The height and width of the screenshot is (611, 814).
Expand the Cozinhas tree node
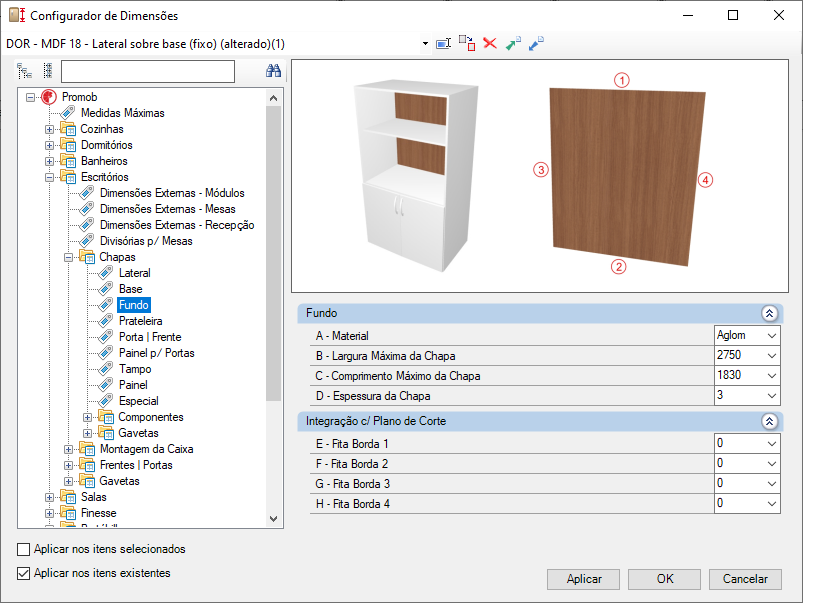point(49,129)
